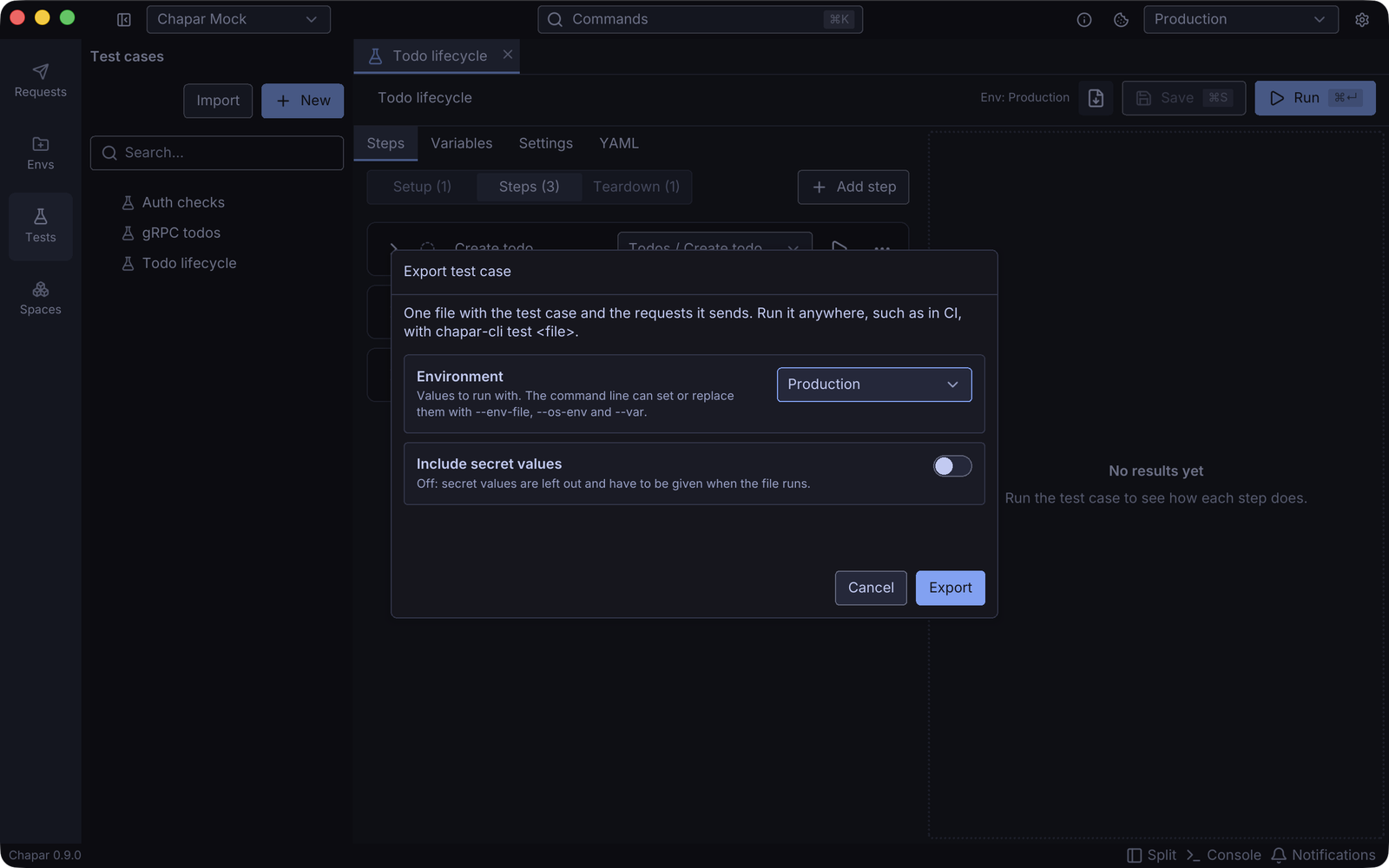This screenshot has width=1389, height=868.
Task: Open the Spaces sidebar section
Action: 40,299
